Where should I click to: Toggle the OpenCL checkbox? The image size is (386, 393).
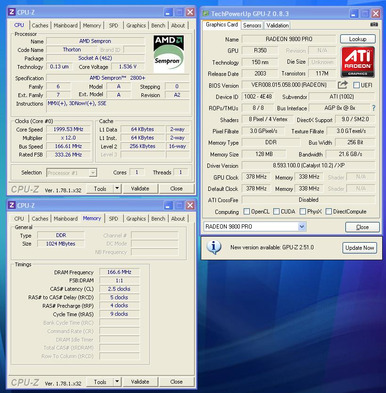click(x=247, y=211)
